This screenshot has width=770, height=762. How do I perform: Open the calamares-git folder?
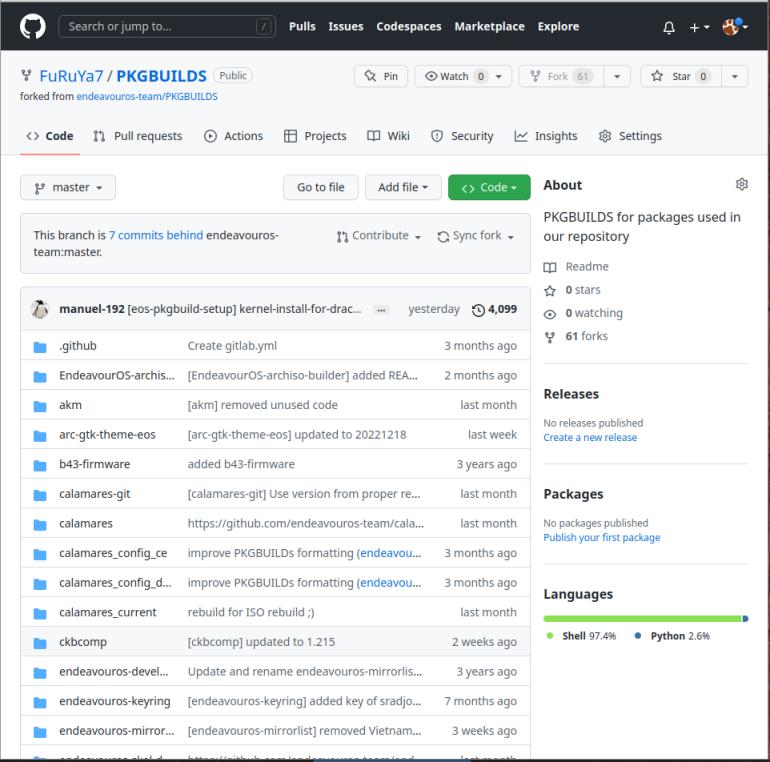(95, 494)
